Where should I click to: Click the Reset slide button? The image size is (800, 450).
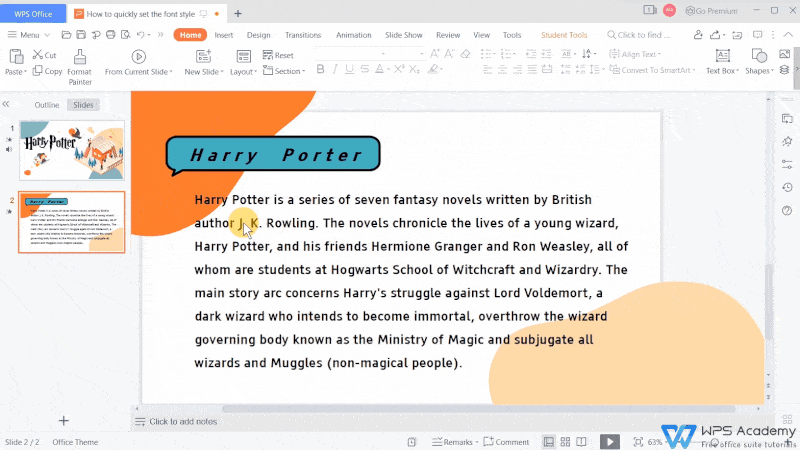(x=278, y=55)
